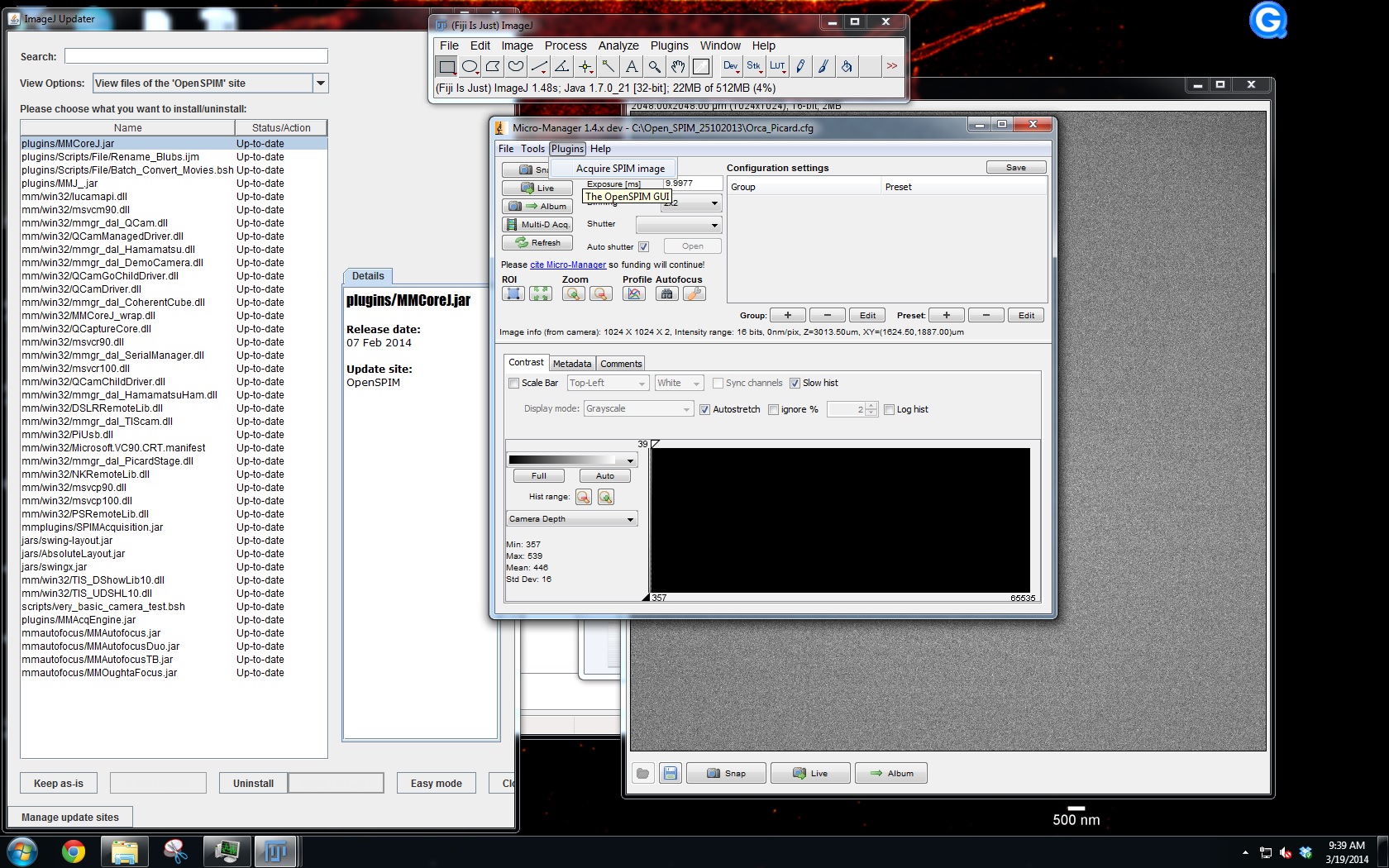Click Save in Configuration settings

click(x=1016, y=168)
